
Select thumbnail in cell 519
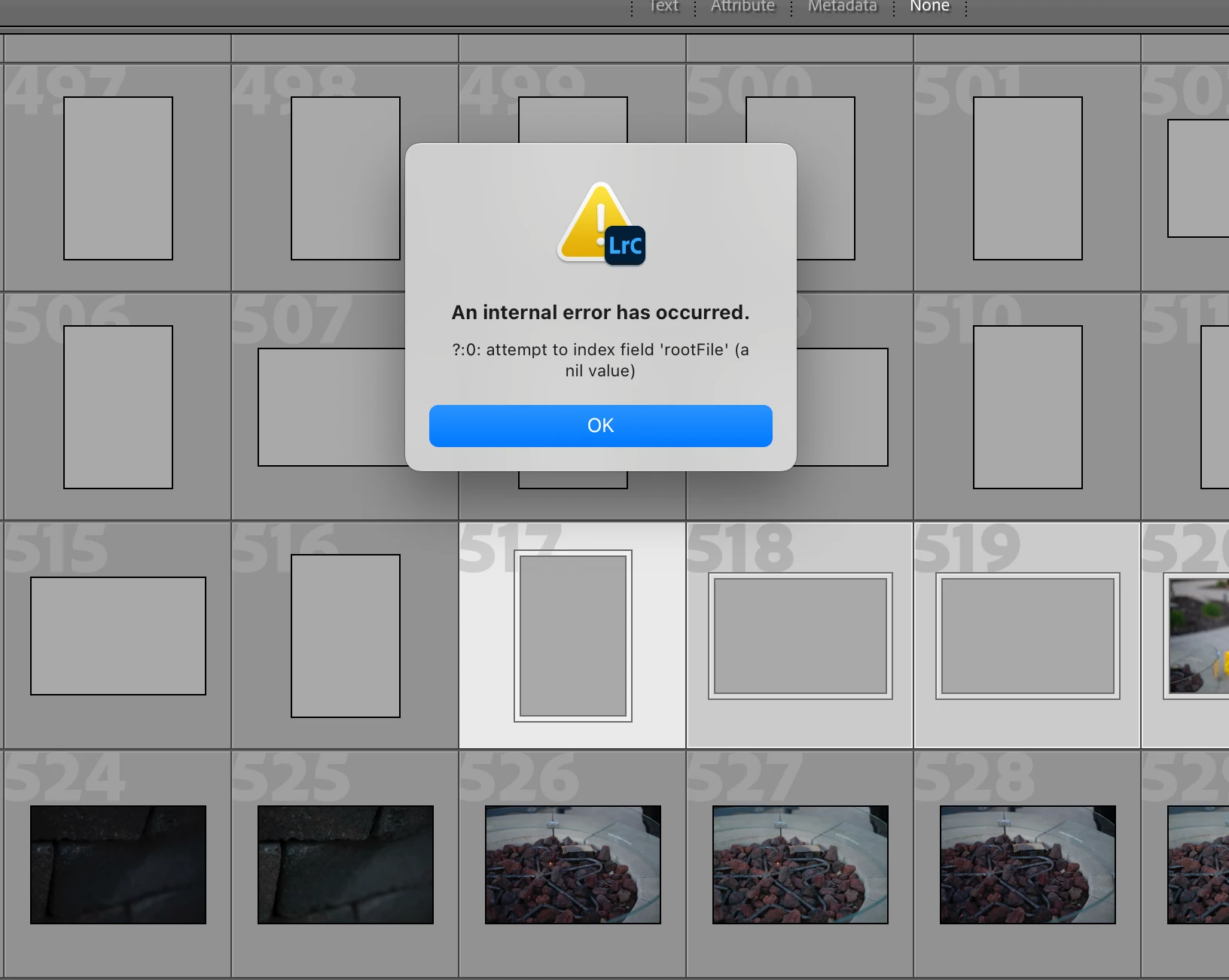coord(1028,636)
